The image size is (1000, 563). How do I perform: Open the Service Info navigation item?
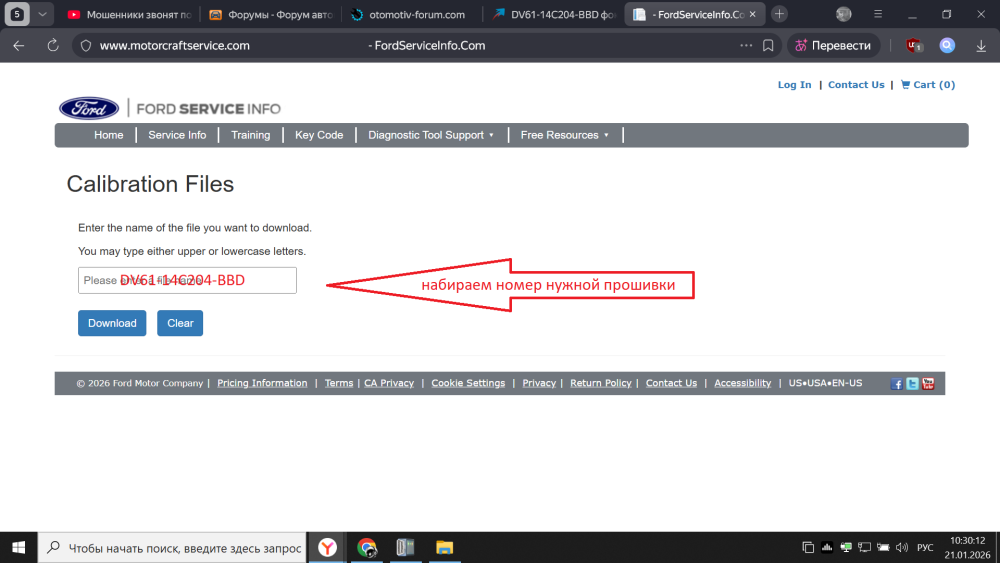[177, 135]
